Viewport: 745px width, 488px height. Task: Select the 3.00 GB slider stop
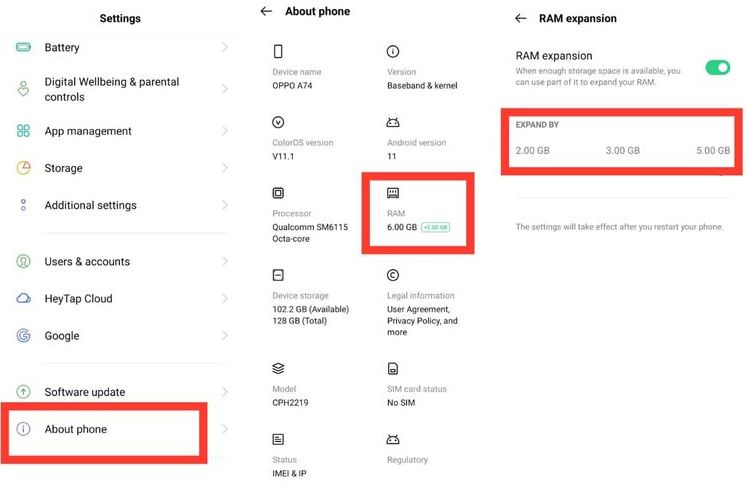[x=623, y=151]
